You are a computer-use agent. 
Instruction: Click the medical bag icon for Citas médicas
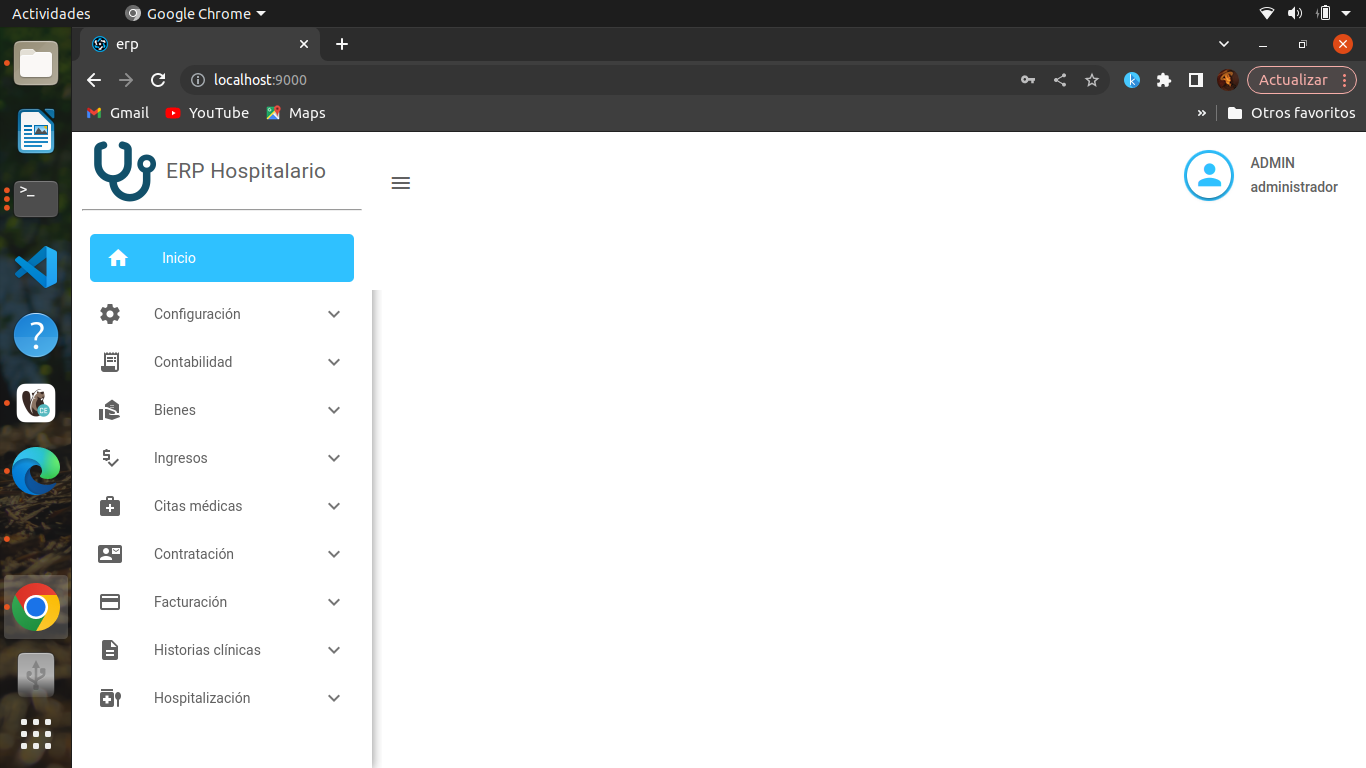(x=110, y=506)
